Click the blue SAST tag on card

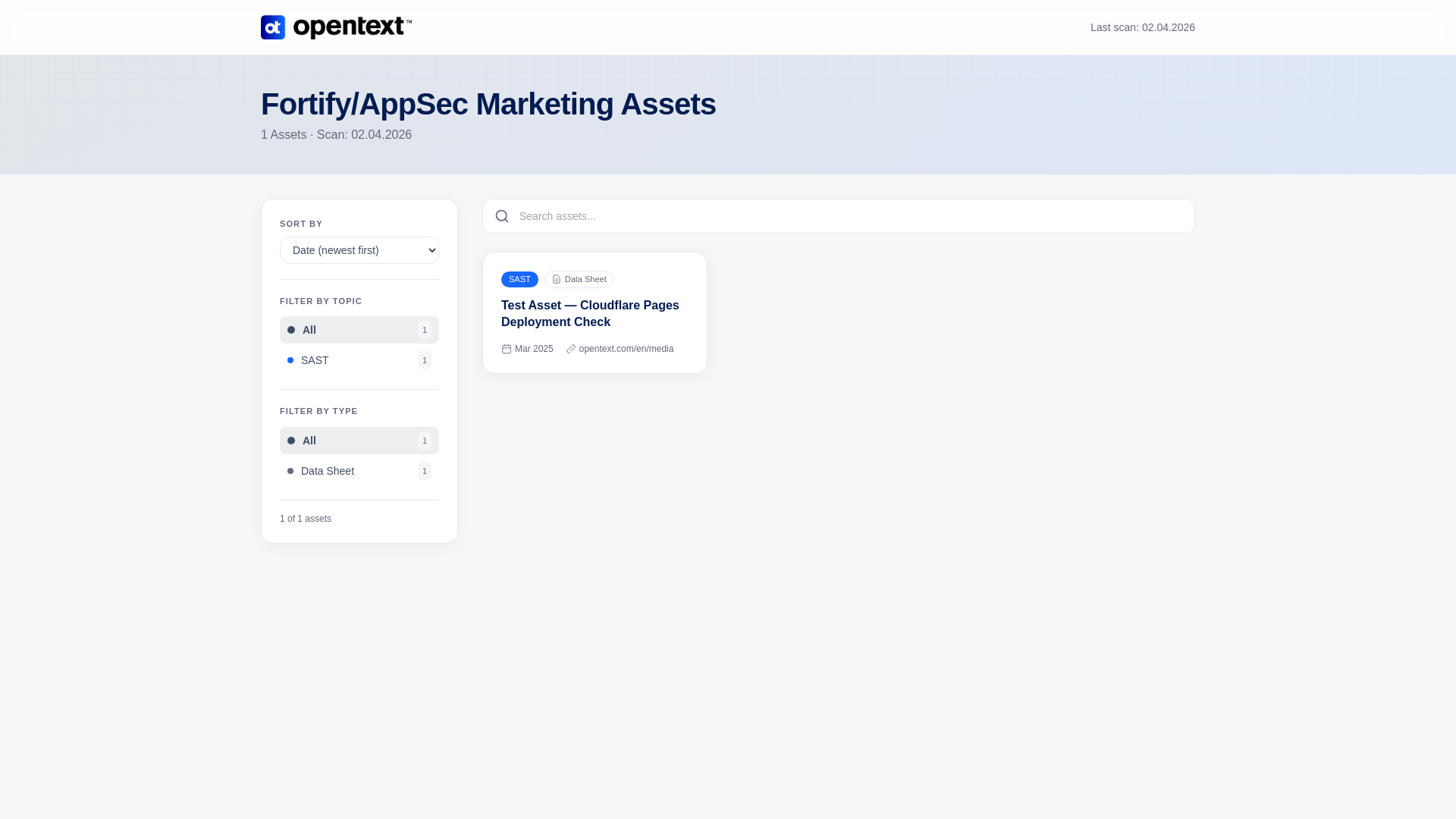pyautogui.click(x=519, y=279)
